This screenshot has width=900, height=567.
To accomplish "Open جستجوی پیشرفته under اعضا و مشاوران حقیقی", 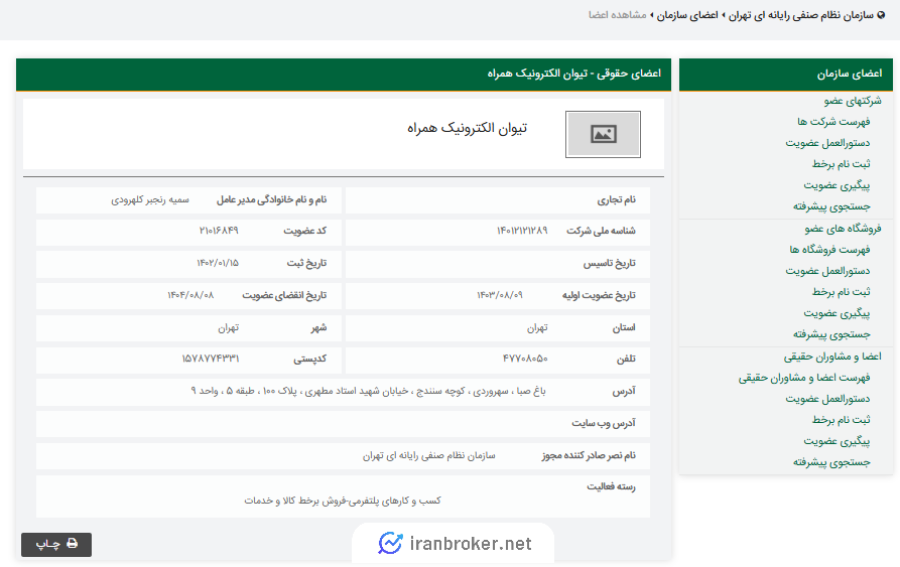I will [832, 463].
